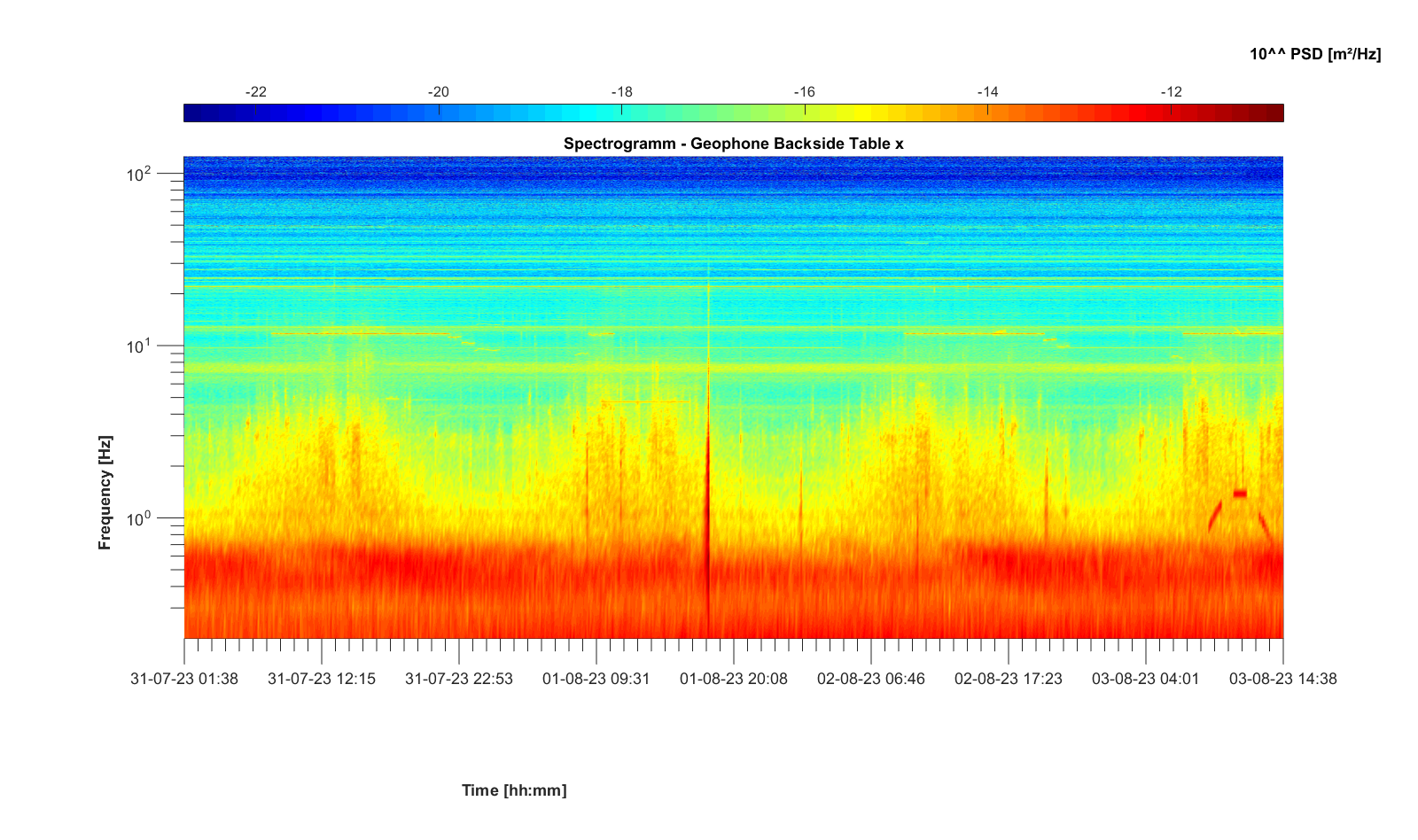Click the -14 colorbar tick label
Screen dimensions: 1418x840
987,92
